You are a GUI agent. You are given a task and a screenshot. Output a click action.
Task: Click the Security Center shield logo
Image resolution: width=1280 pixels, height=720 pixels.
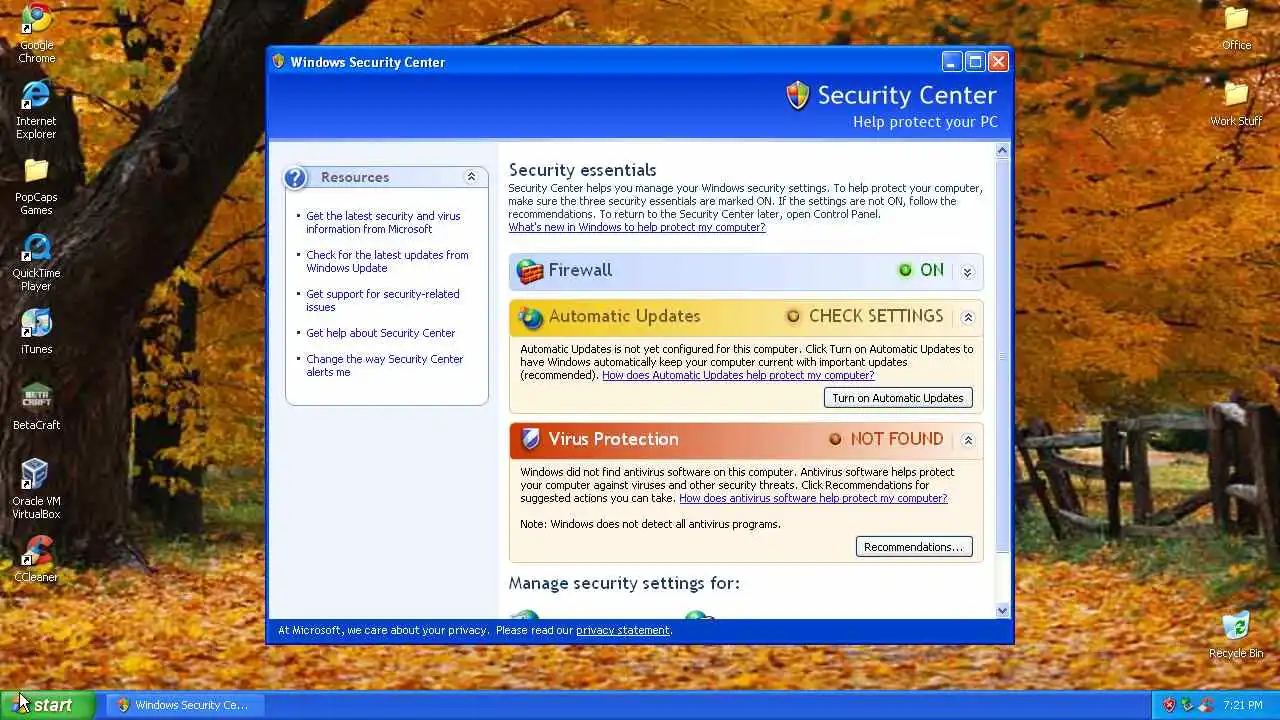tap(797, 96)
